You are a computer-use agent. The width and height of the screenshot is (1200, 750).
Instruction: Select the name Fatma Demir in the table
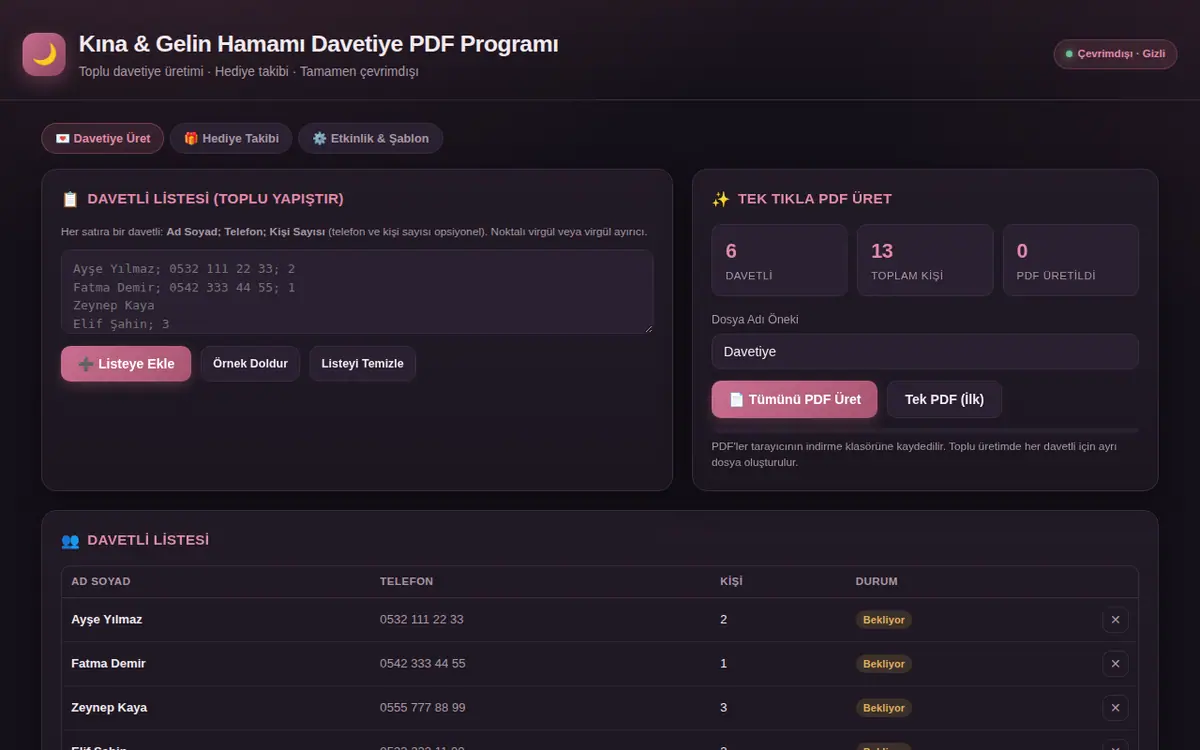pos(108,664)
